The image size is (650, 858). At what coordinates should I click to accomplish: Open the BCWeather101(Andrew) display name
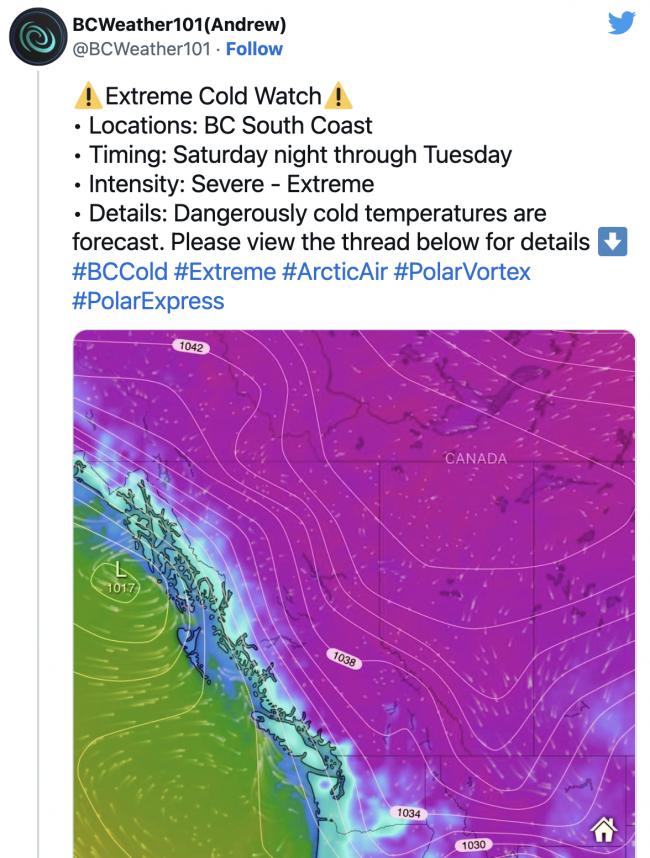179,24
